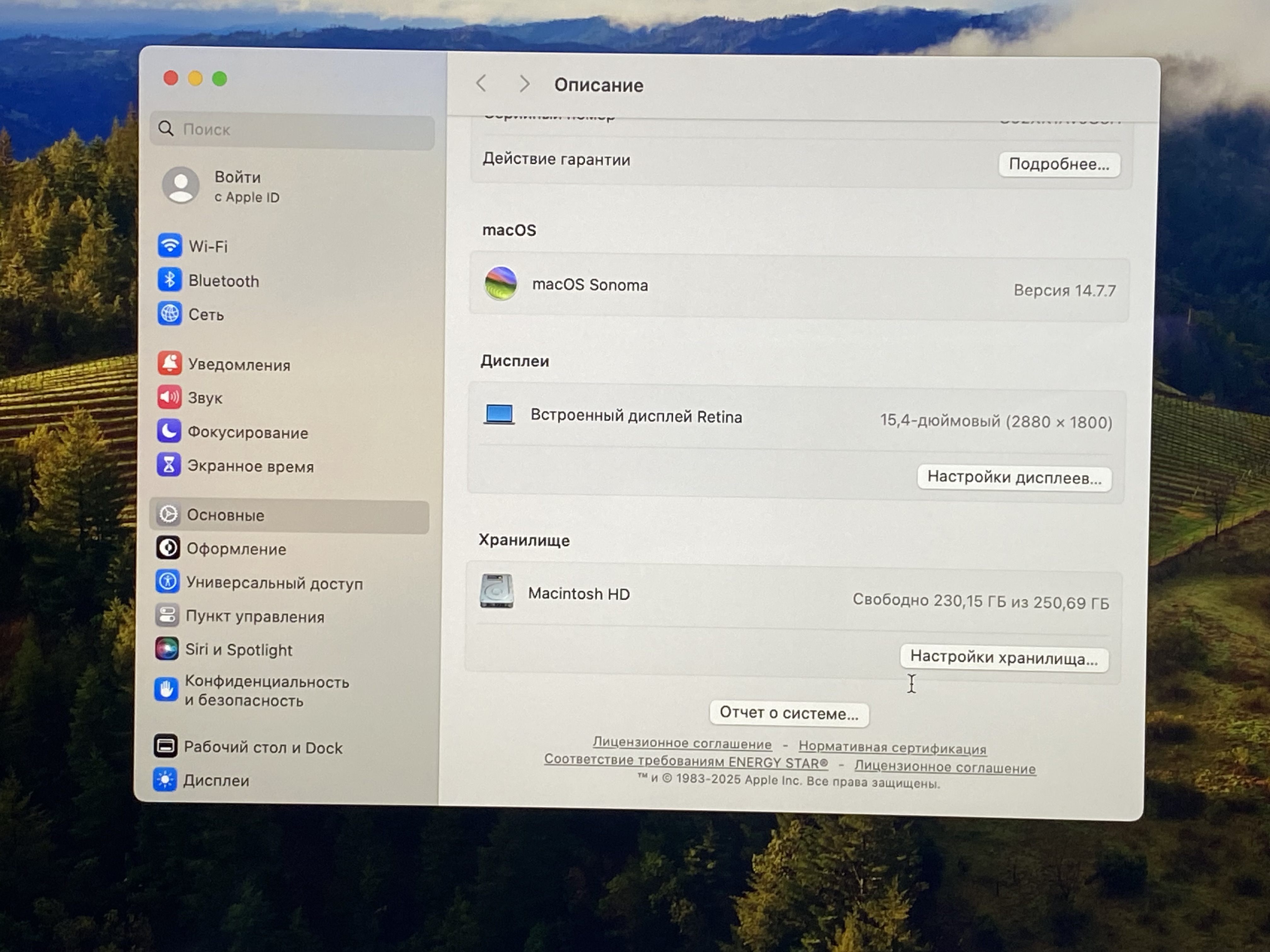Open Настройки дисплеев... button
This screenshot has width=1270, height=952.
tap(1014, 478)
